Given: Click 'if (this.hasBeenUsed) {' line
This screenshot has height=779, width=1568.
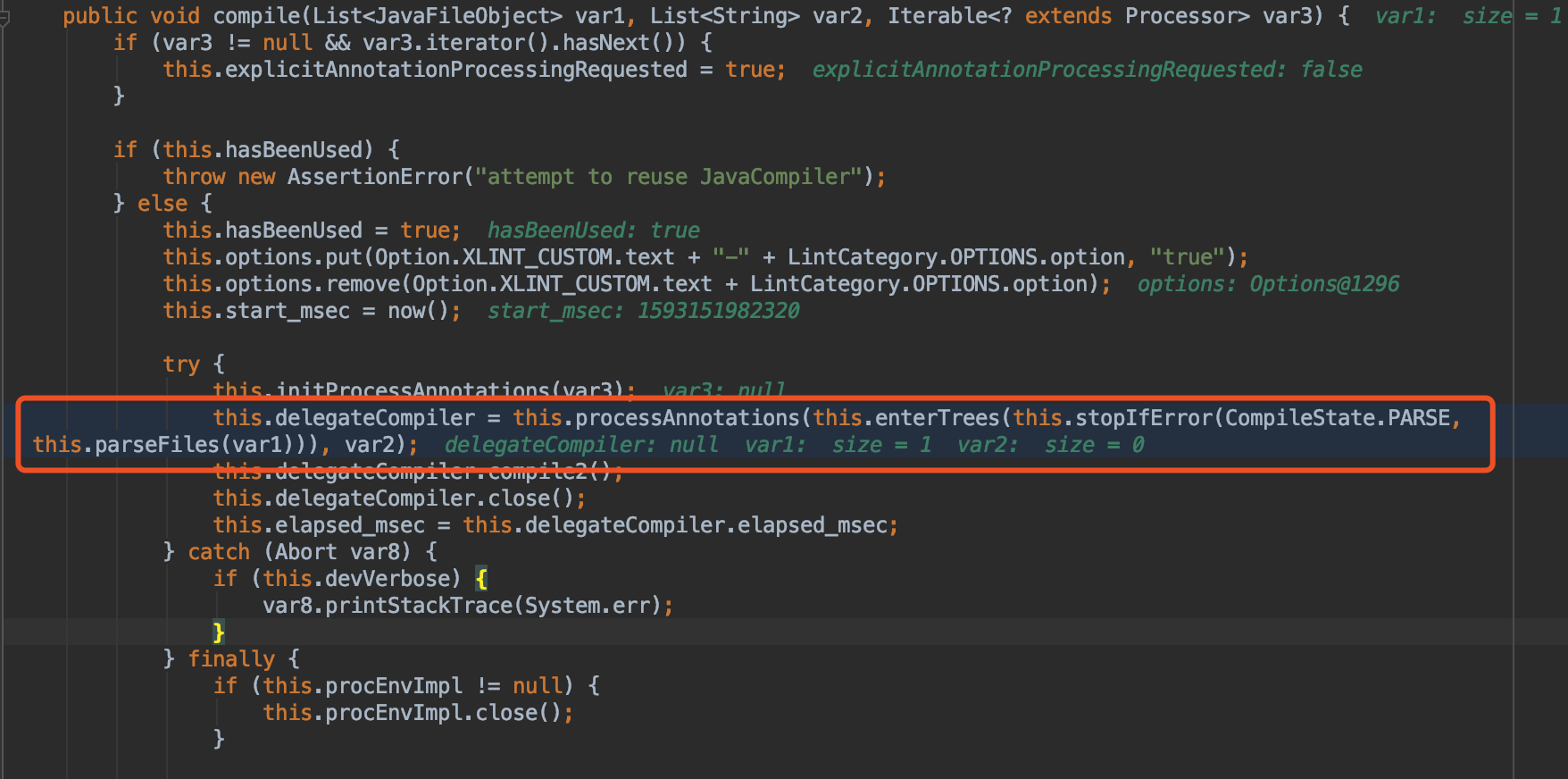Looking at the screenshot, I should (256, 150).
